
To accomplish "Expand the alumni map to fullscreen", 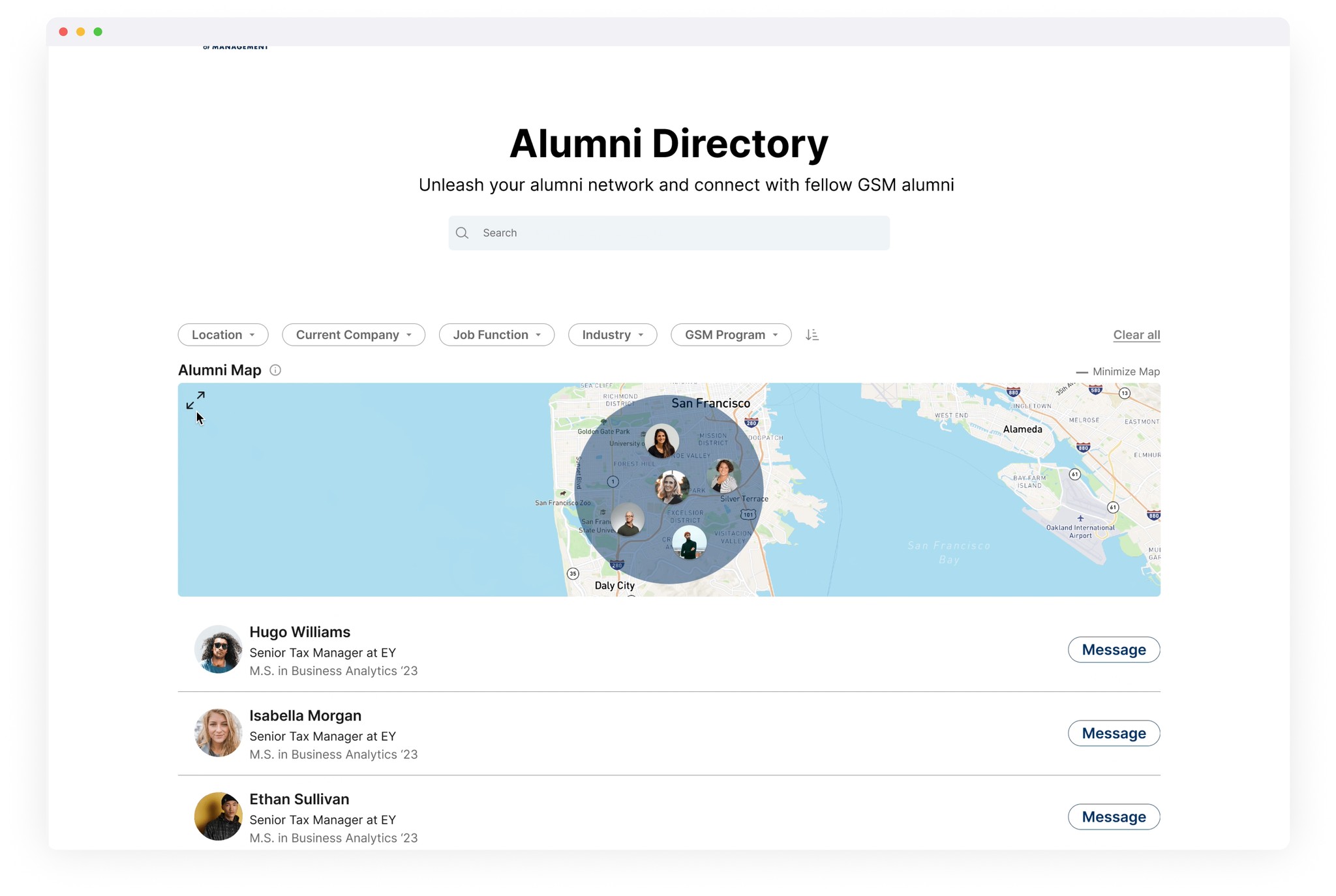I will click(195, 400).
